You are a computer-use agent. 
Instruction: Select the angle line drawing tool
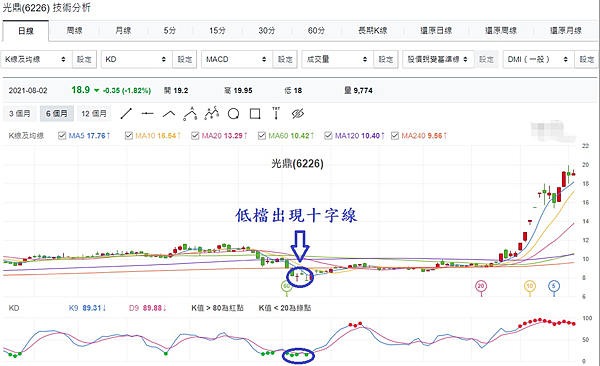(x=169, y=114)
